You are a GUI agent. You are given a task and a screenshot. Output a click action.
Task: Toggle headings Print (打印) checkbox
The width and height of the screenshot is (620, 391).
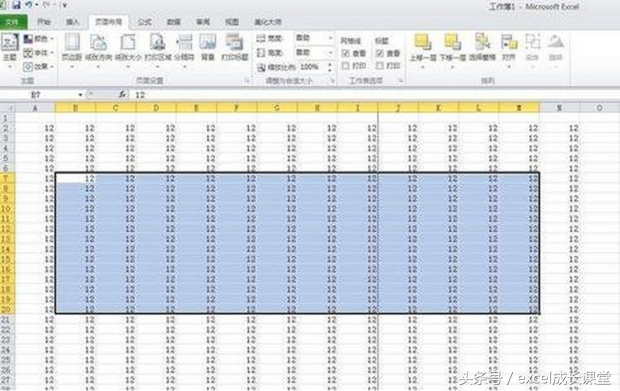coord(380,66)
